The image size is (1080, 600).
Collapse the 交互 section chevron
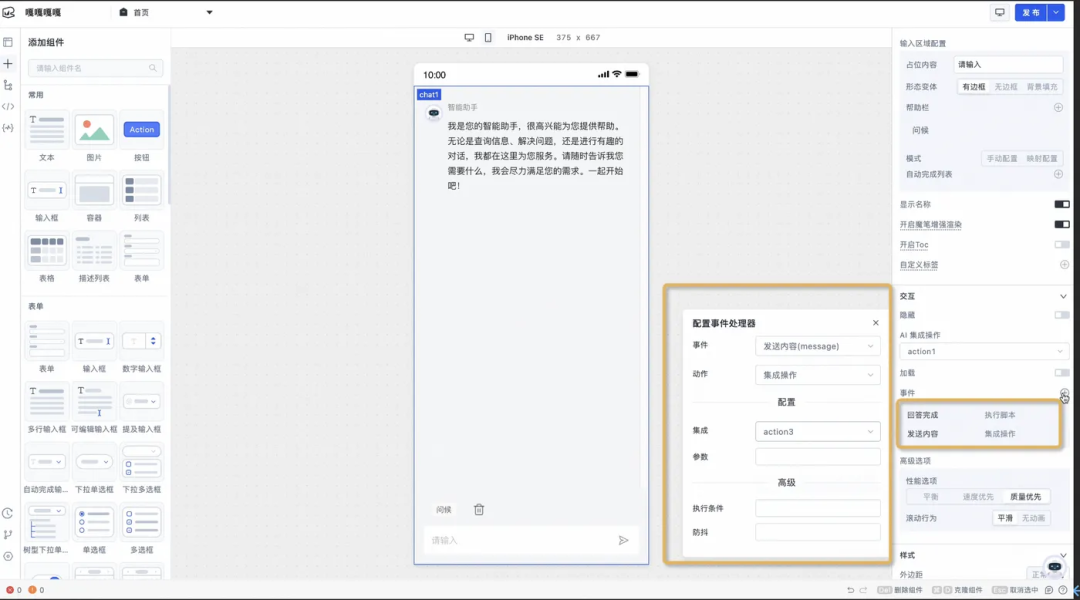1062,296
